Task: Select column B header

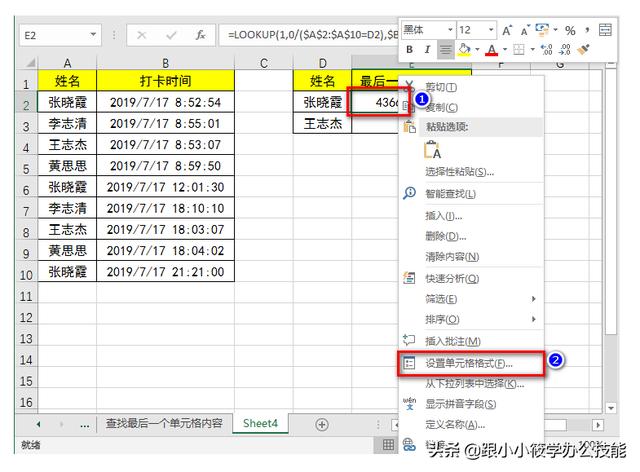Action: point(165,63)
